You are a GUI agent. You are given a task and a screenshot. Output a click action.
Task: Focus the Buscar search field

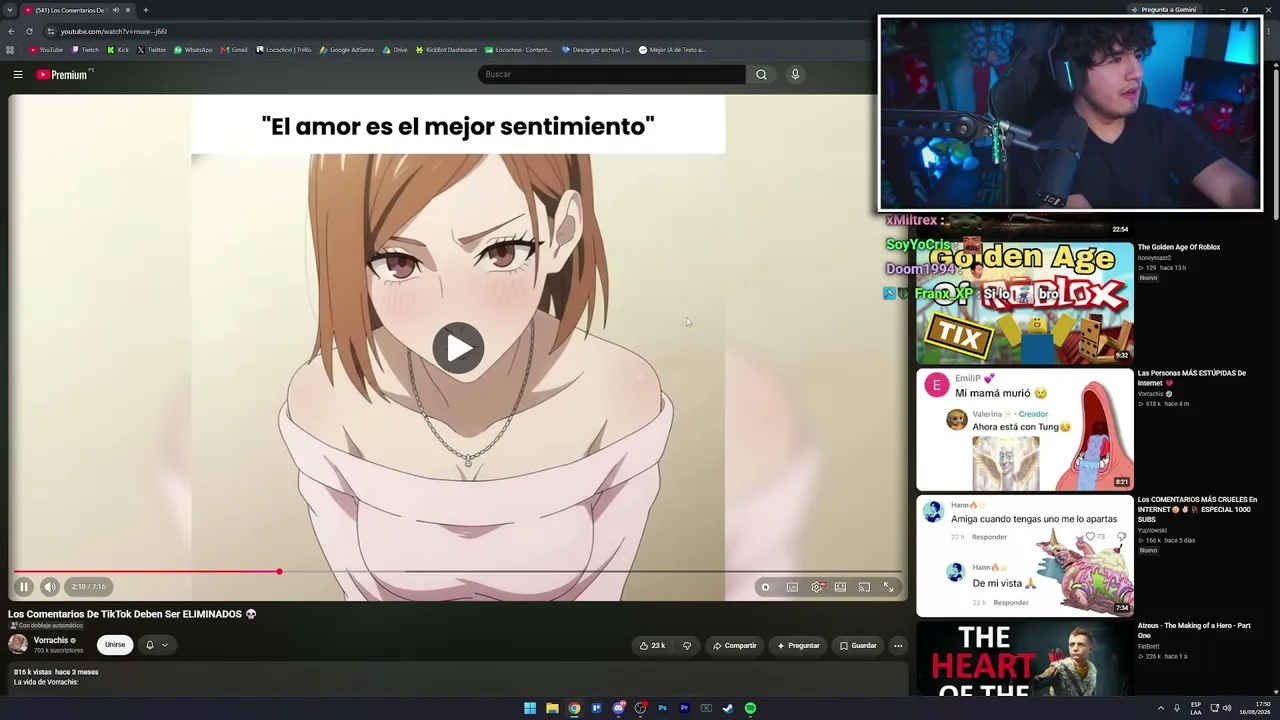(612, 74)
